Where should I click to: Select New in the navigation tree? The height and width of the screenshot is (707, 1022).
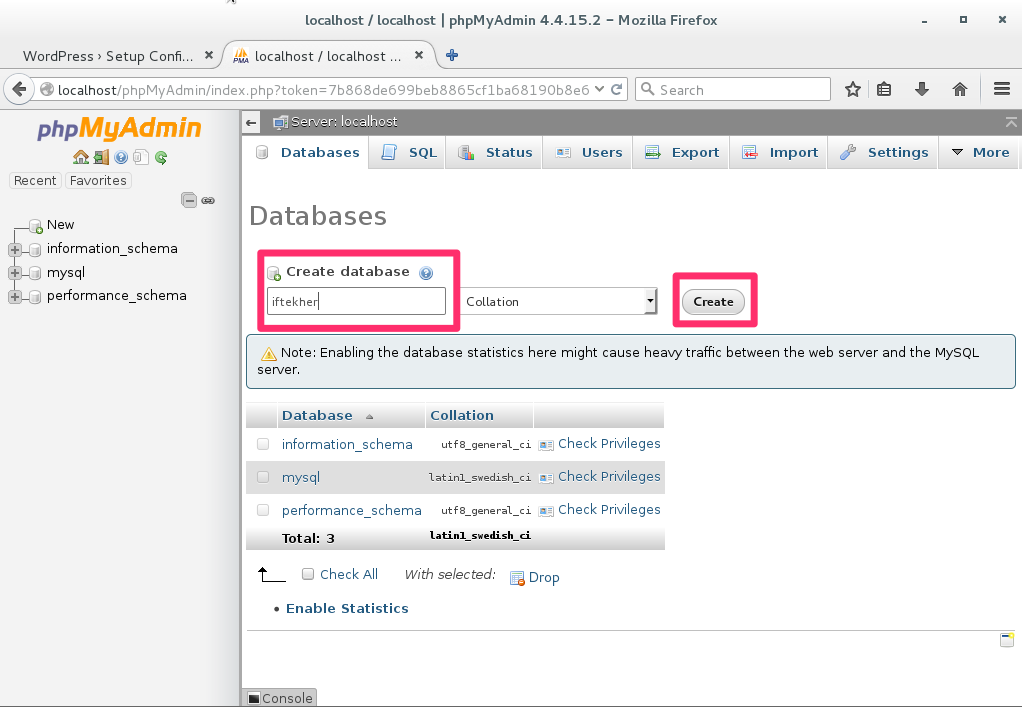click(60, 225)
